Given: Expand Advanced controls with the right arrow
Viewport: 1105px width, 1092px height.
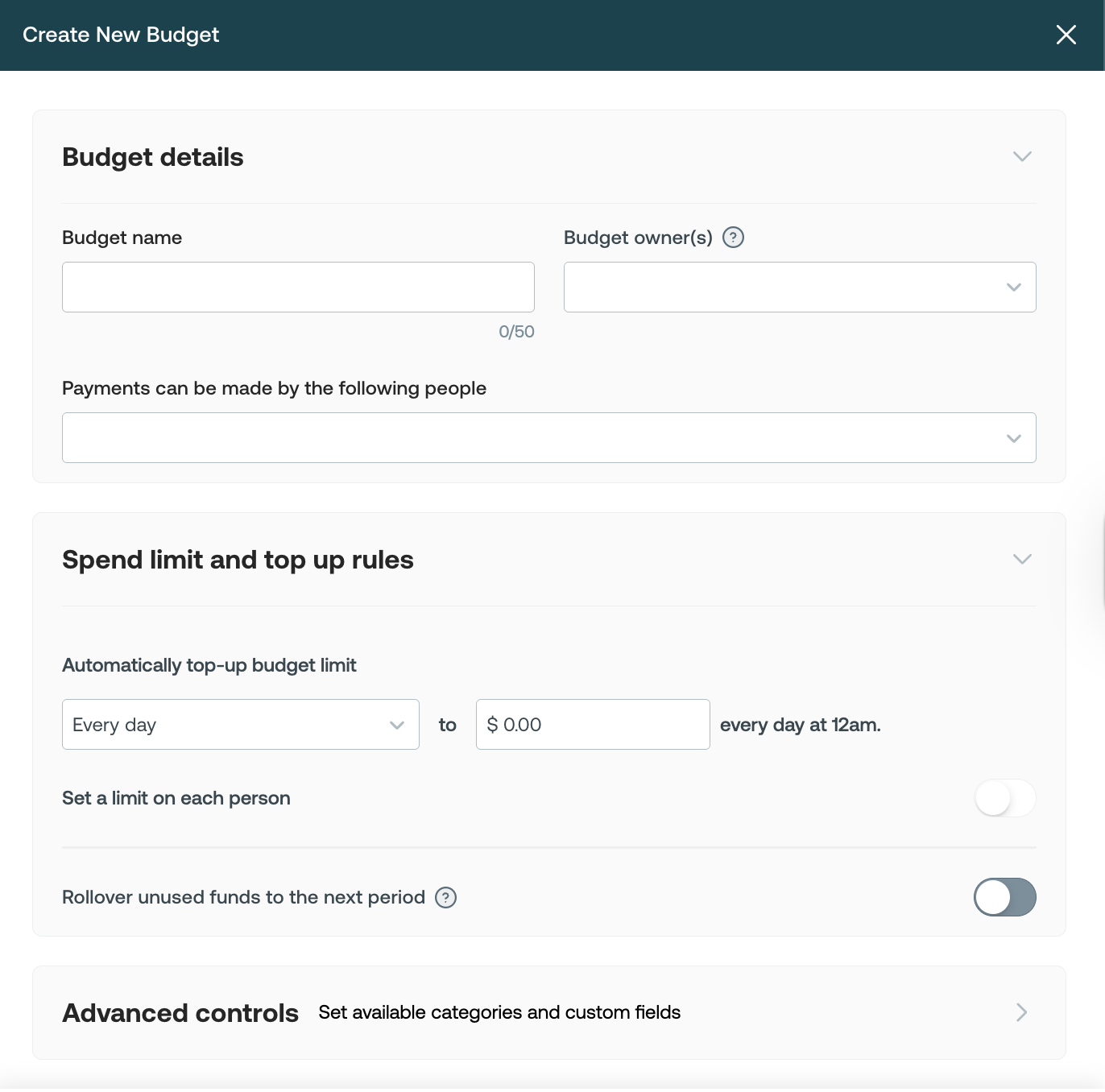Looking at the screenshot, I should [1021, 1012].
